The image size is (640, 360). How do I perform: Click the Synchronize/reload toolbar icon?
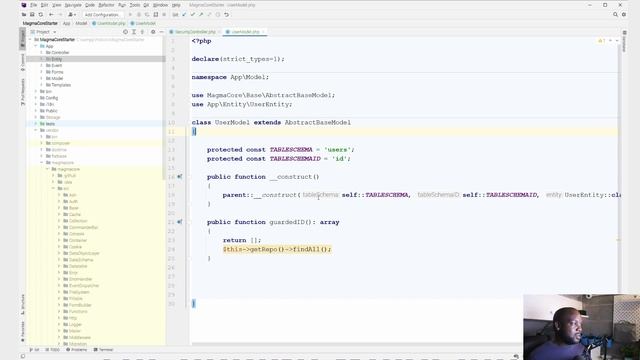[x=40, y=15]
